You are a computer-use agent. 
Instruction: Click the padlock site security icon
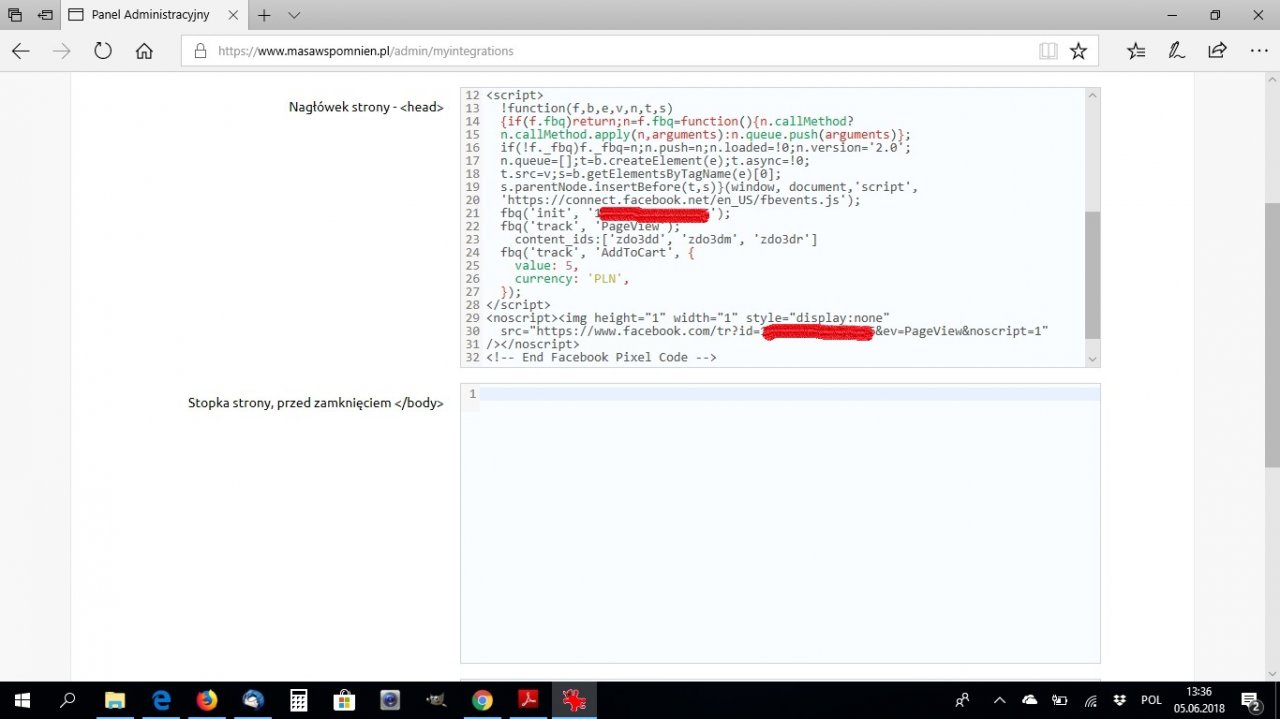(200, 51)
